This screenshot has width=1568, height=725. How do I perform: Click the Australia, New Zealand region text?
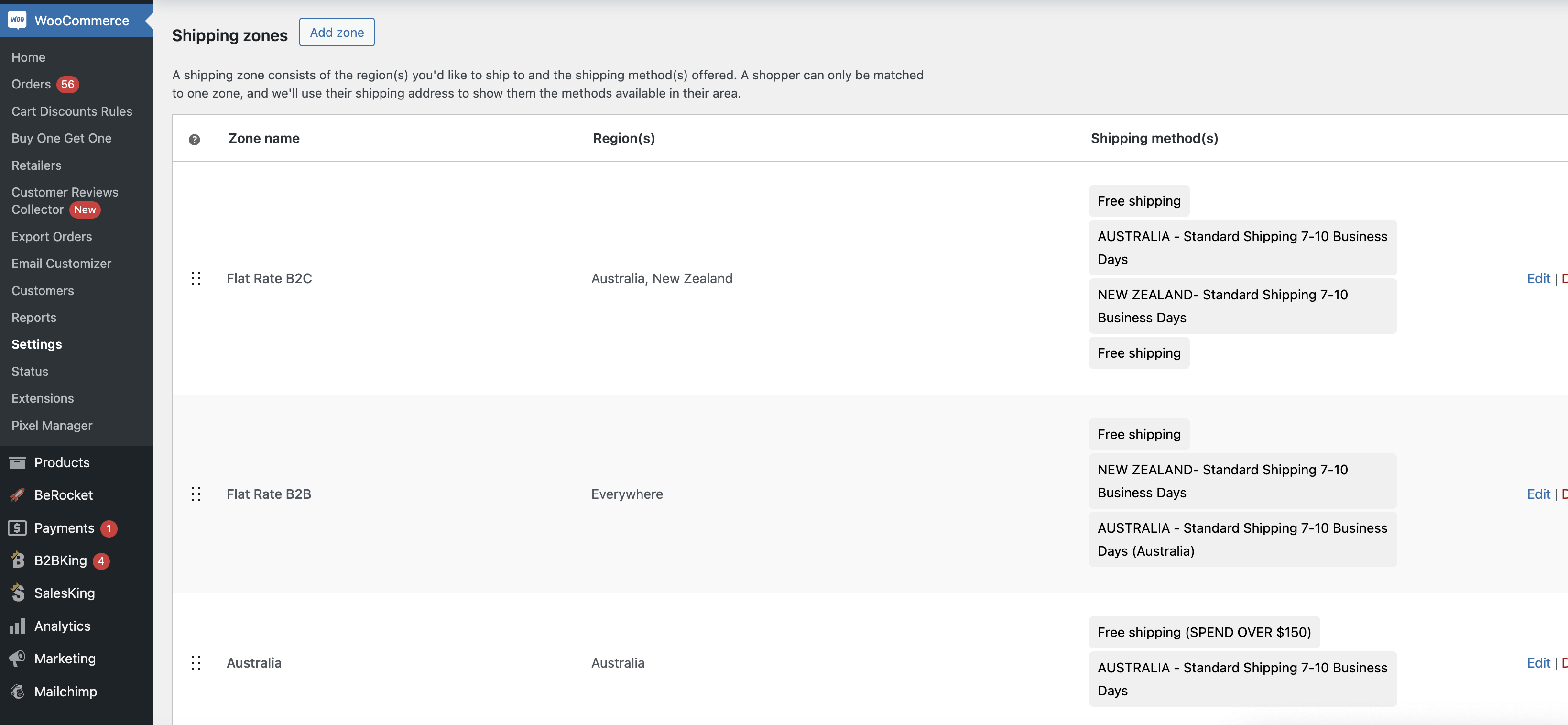point(662,278)
